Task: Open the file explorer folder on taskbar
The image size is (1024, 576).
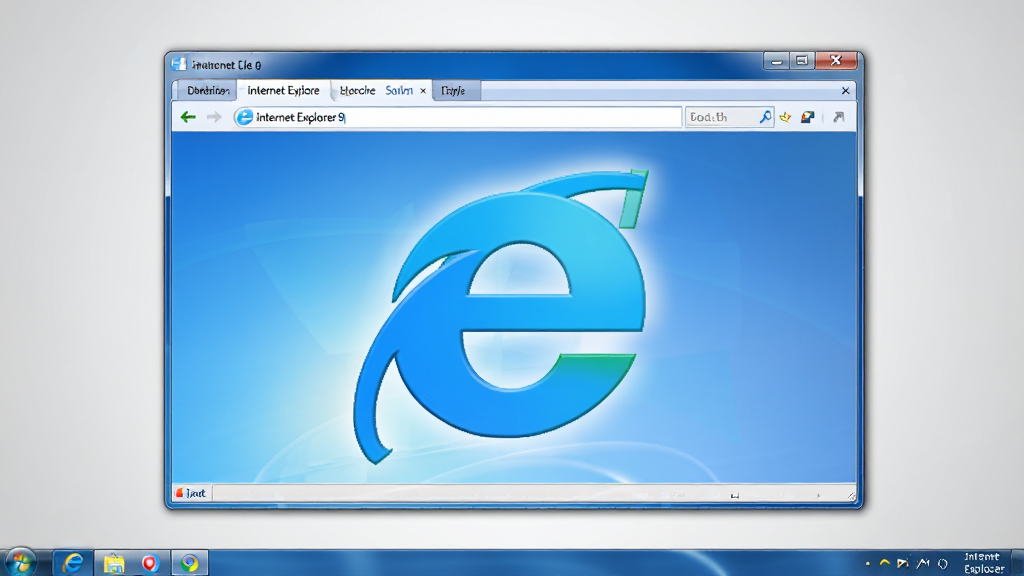Action: [x=114, y=563]
